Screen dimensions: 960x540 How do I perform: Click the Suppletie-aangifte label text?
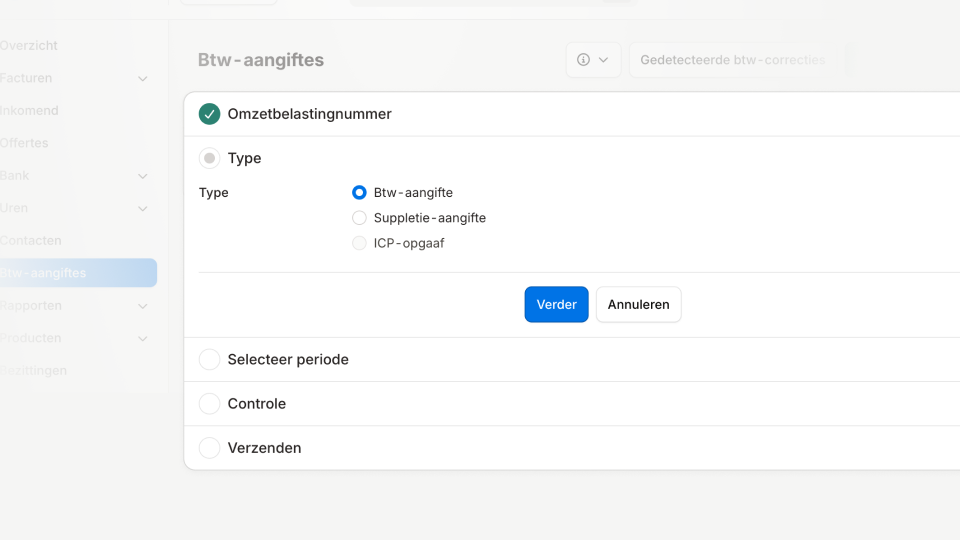click(430, 218)
